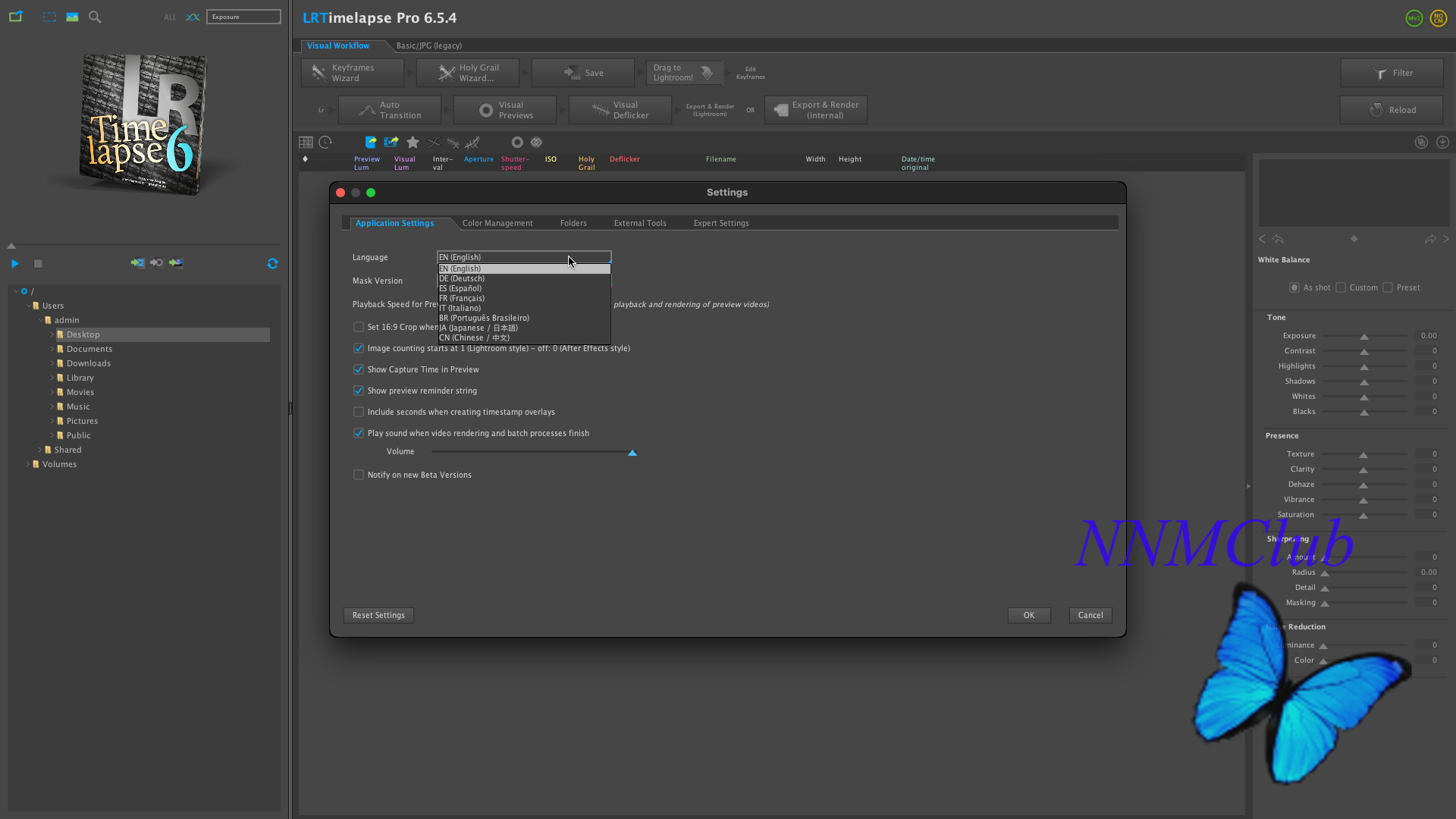Click the Contrast slider handle
Screen dimensions: 1456x819
pyautogui.click(x=1364, y=352)
